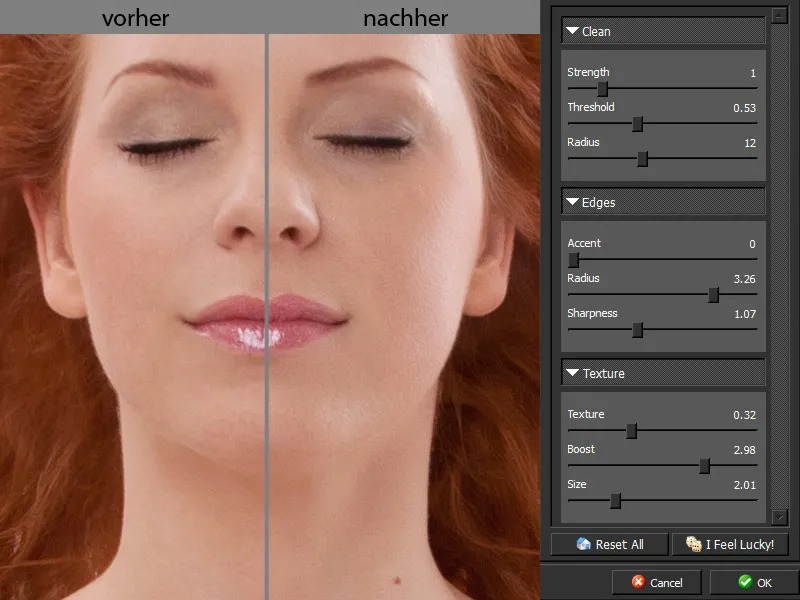Click the Threshold value "0.53"
Viewport: 800px width, 600px height.
click(x=744, y=108)
